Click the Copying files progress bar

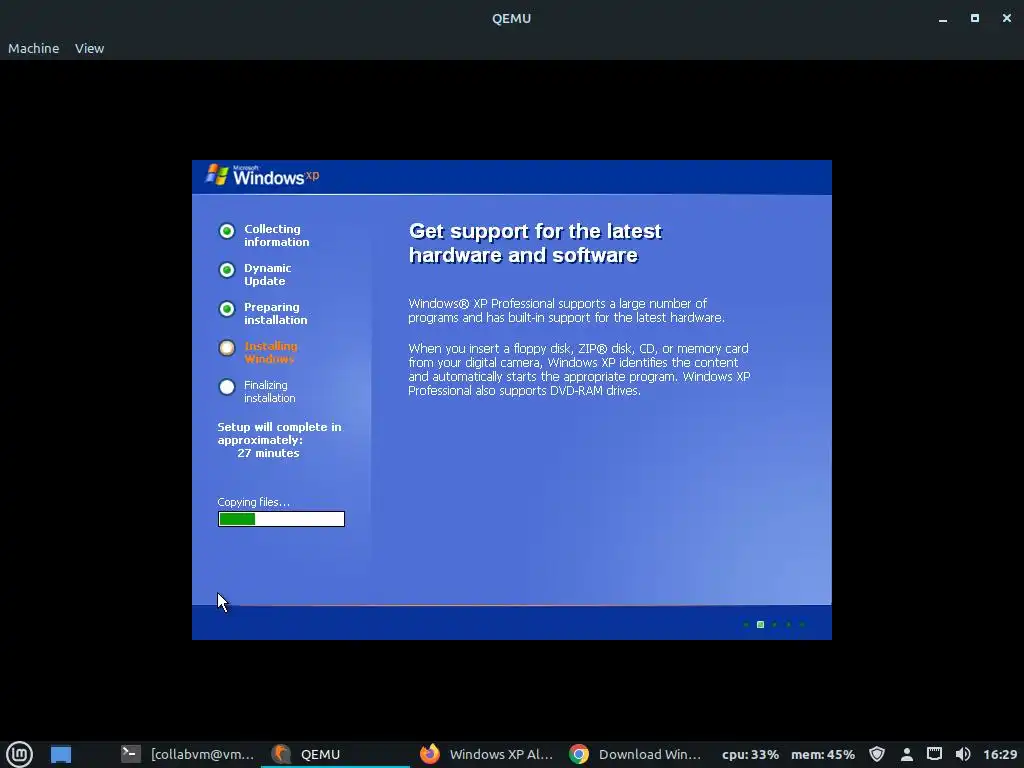281,519
